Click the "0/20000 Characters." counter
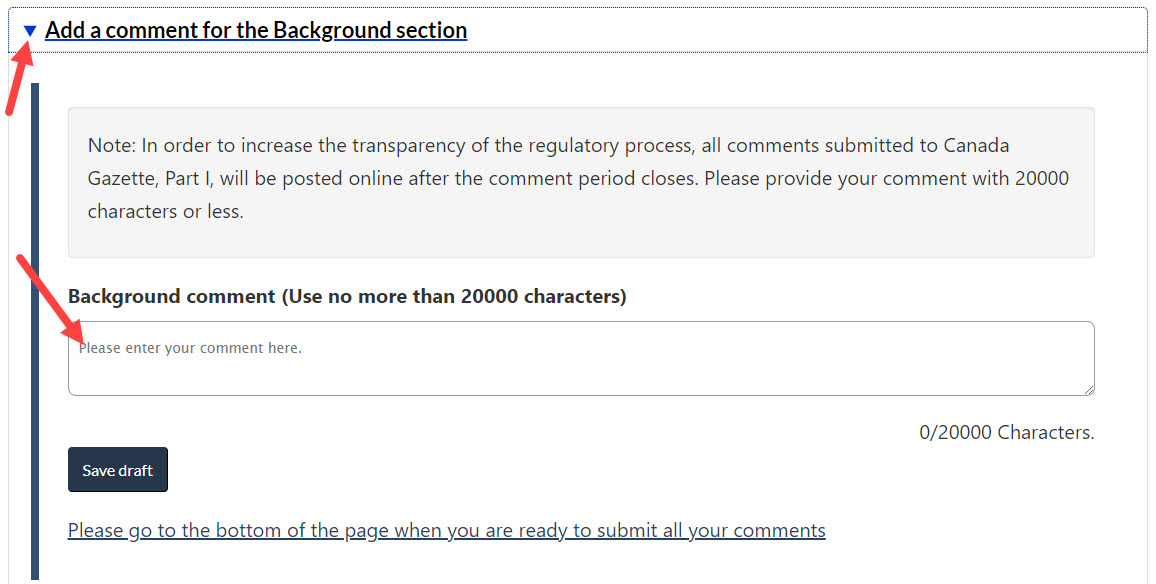 tap(1006, 433)
